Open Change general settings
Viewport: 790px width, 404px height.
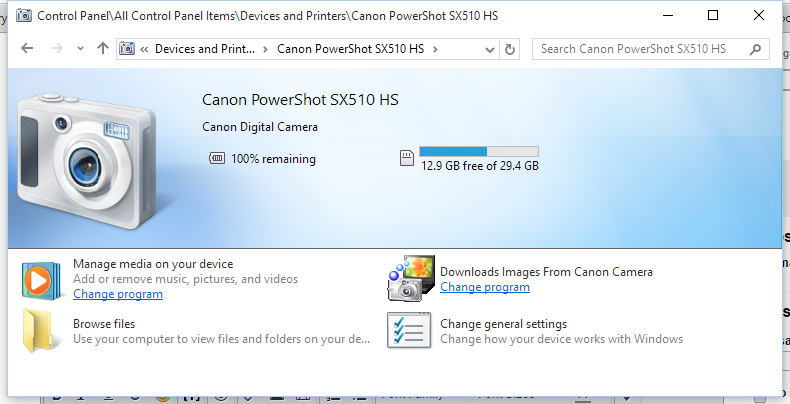coord(503,324)
